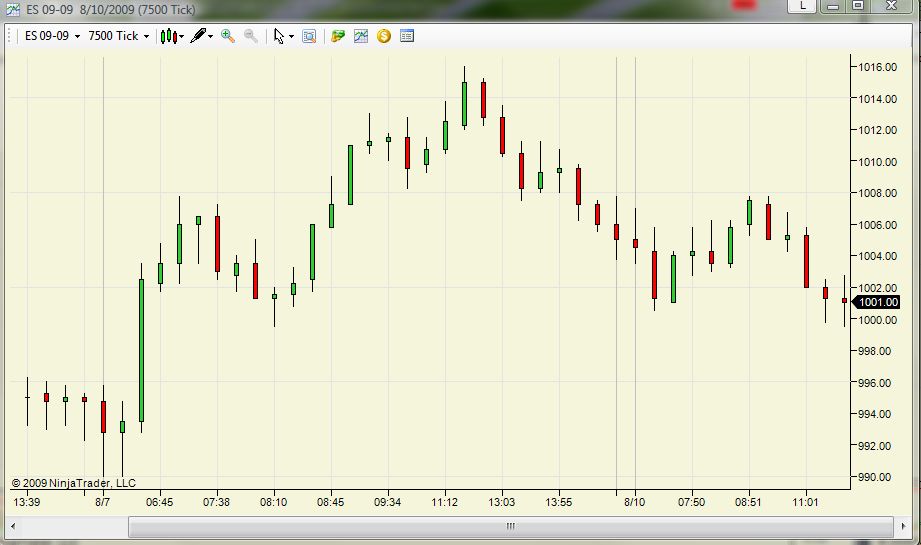Click the green templates folder icon
Viewport: 921px width, 545px height.
pos(338,36)
